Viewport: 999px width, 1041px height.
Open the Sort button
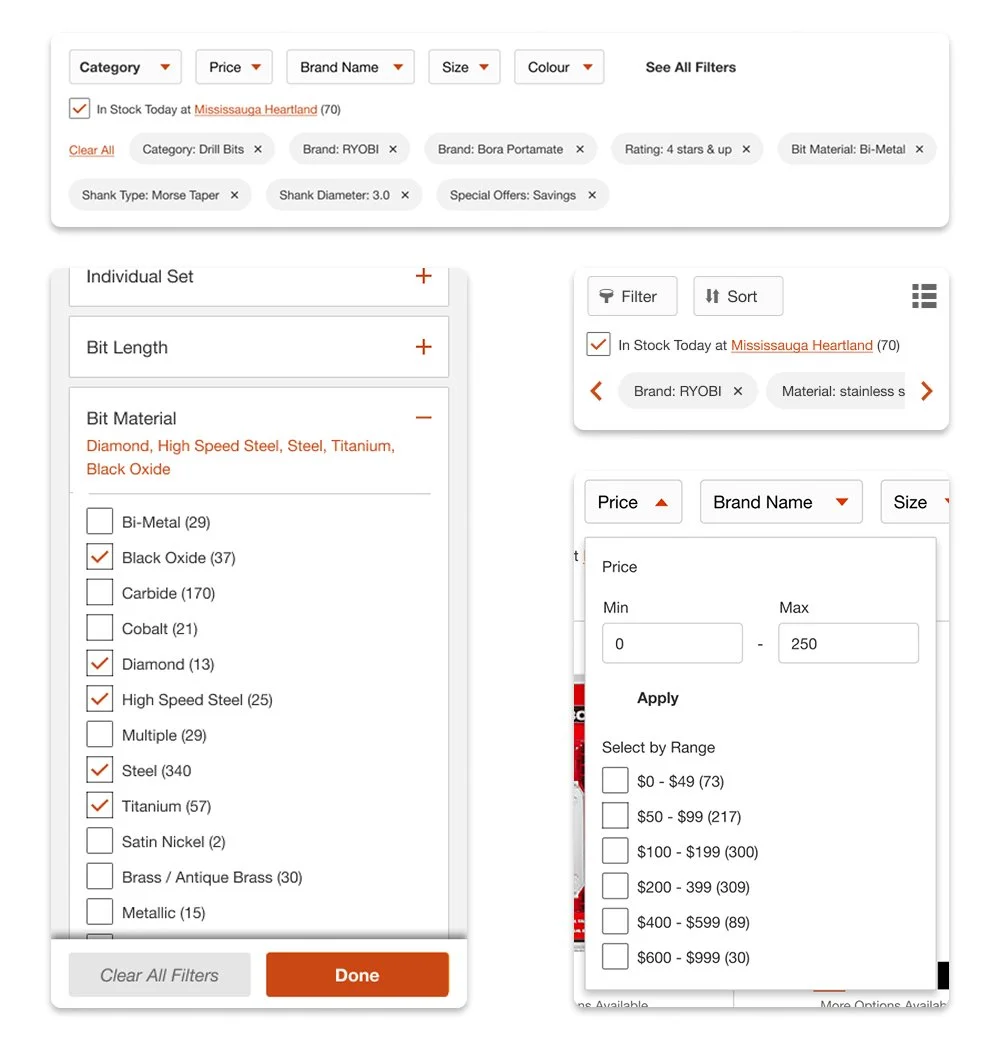(738, 296)
